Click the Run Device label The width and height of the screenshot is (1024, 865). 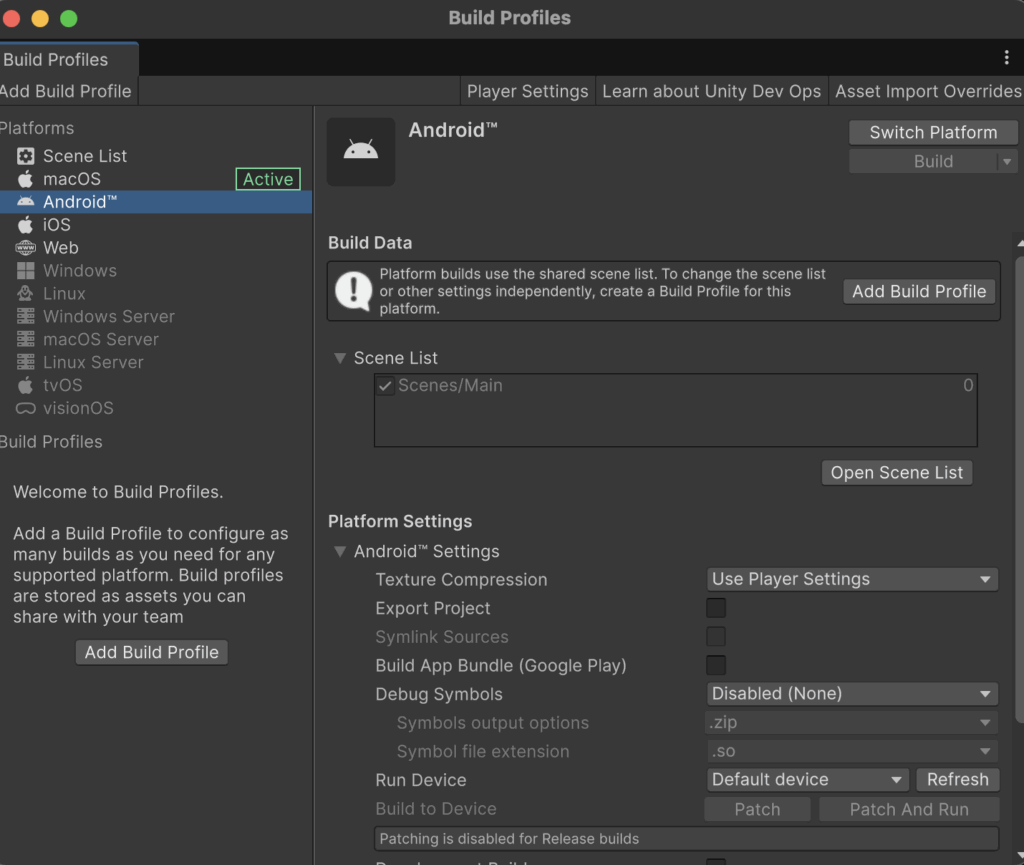[421, 779]
